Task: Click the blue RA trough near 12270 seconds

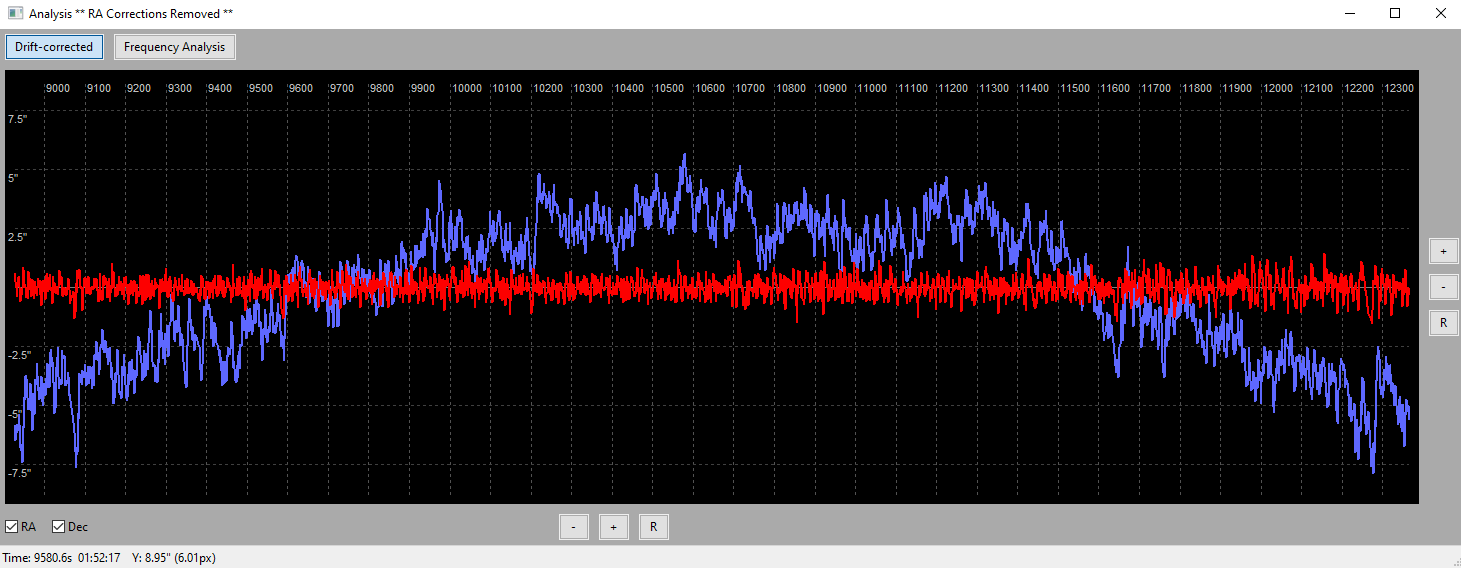Action: point(1373,470)
